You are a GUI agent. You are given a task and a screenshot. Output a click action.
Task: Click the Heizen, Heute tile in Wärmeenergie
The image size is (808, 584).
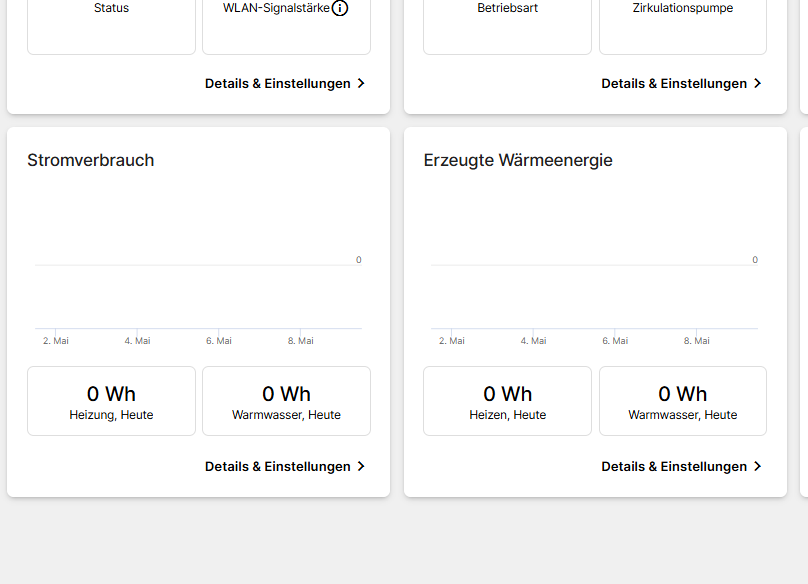click(507, 401)
